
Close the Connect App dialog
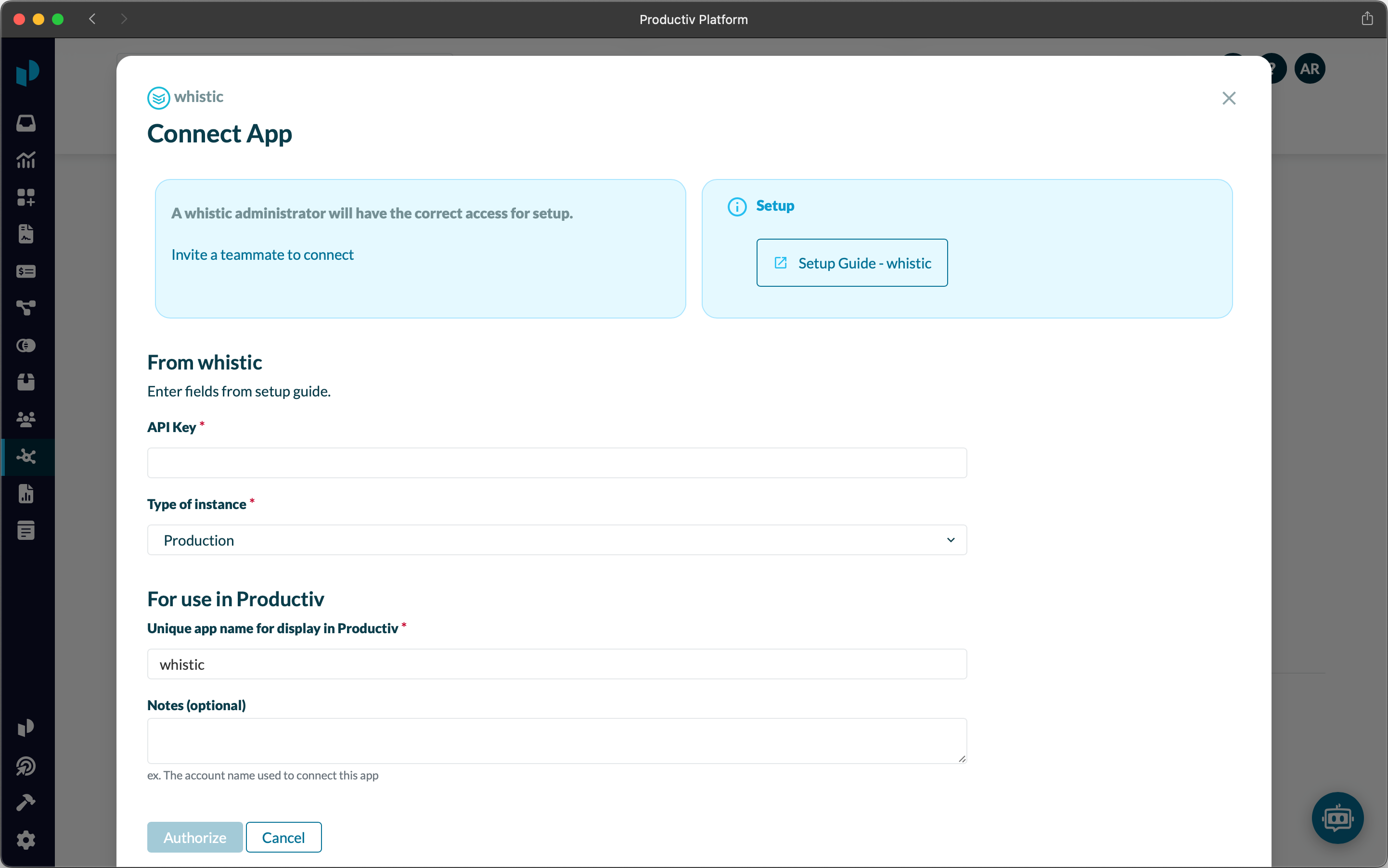[1228, 98]
